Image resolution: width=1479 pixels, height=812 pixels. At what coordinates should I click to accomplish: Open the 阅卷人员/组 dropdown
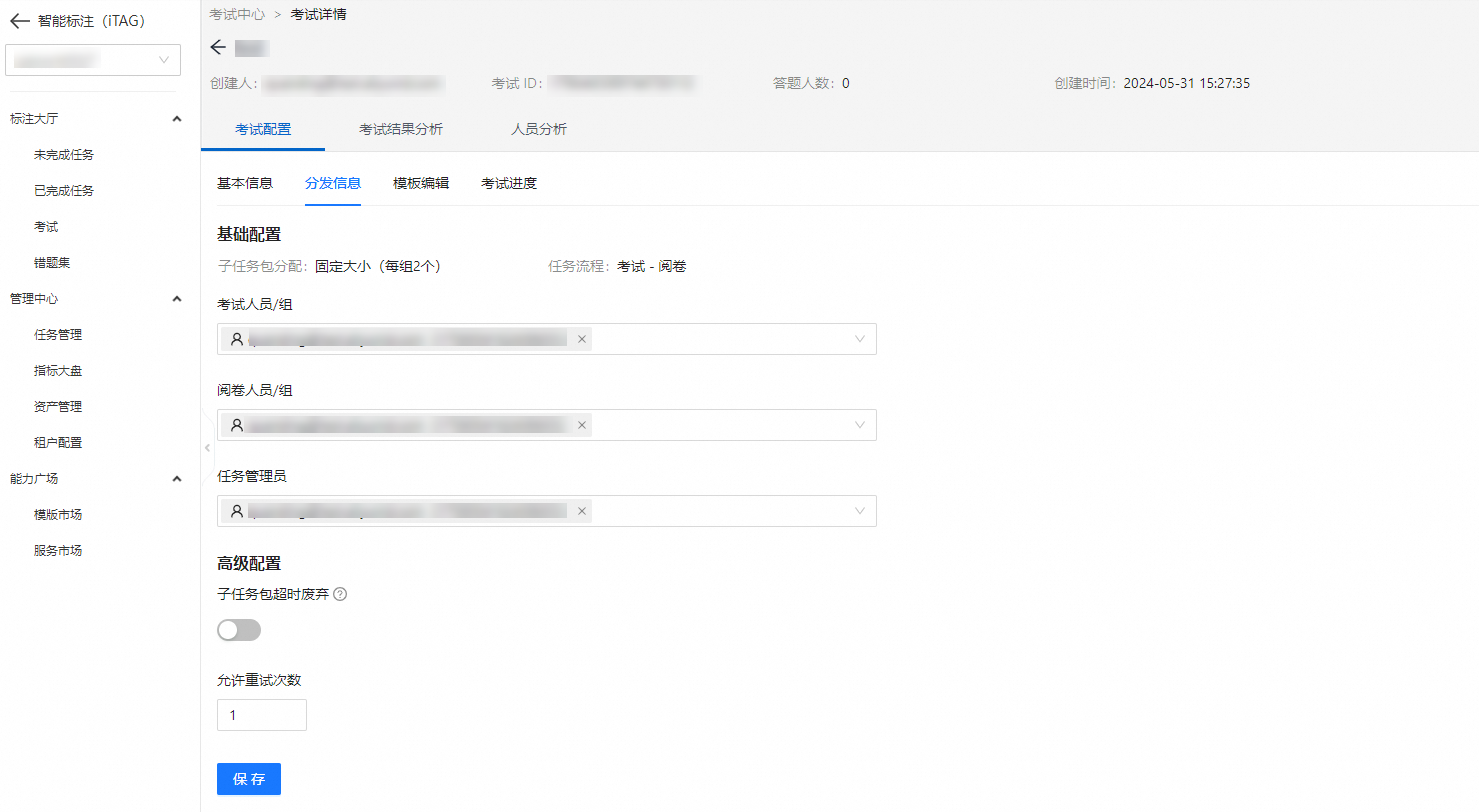547,425
